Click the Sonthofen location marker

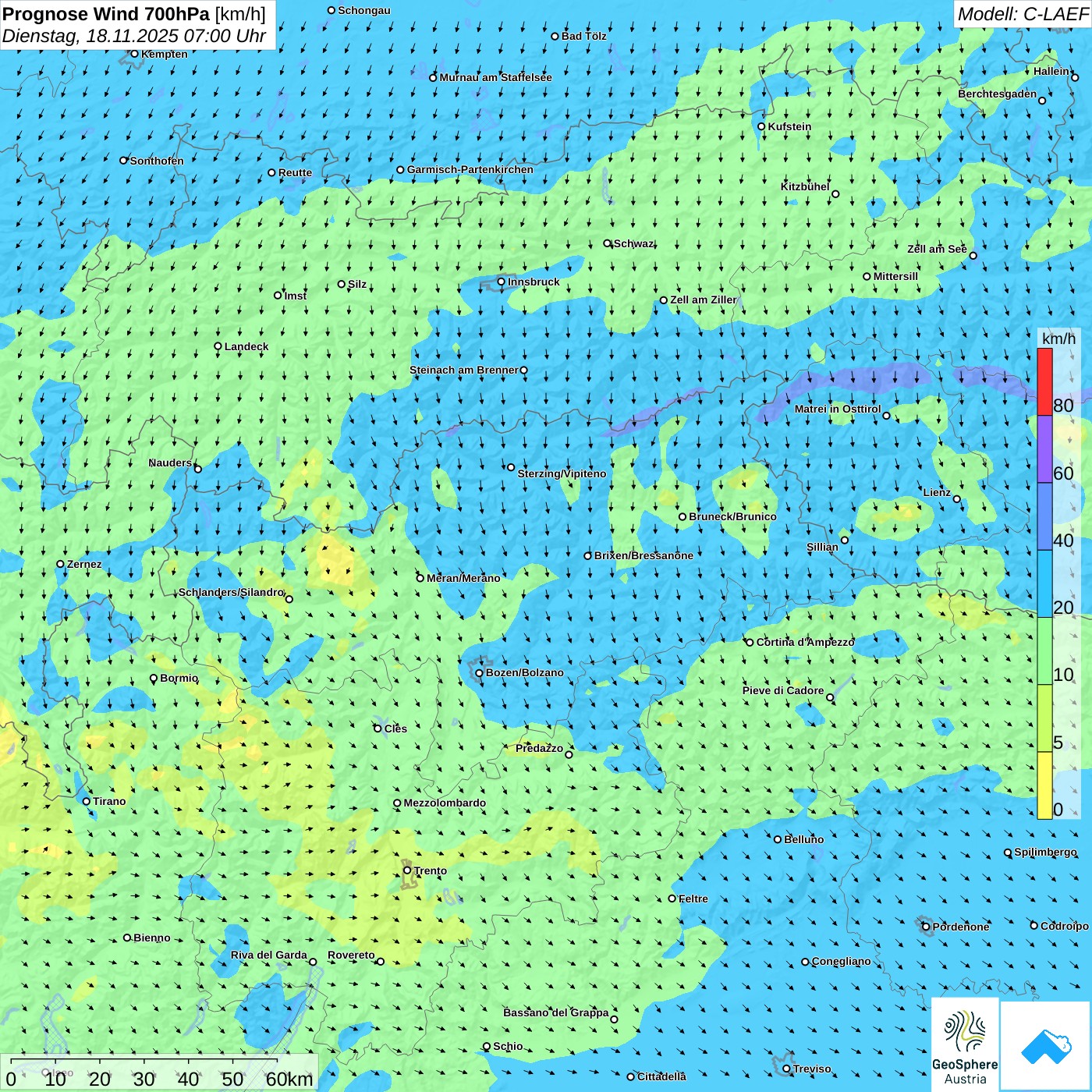123,161
